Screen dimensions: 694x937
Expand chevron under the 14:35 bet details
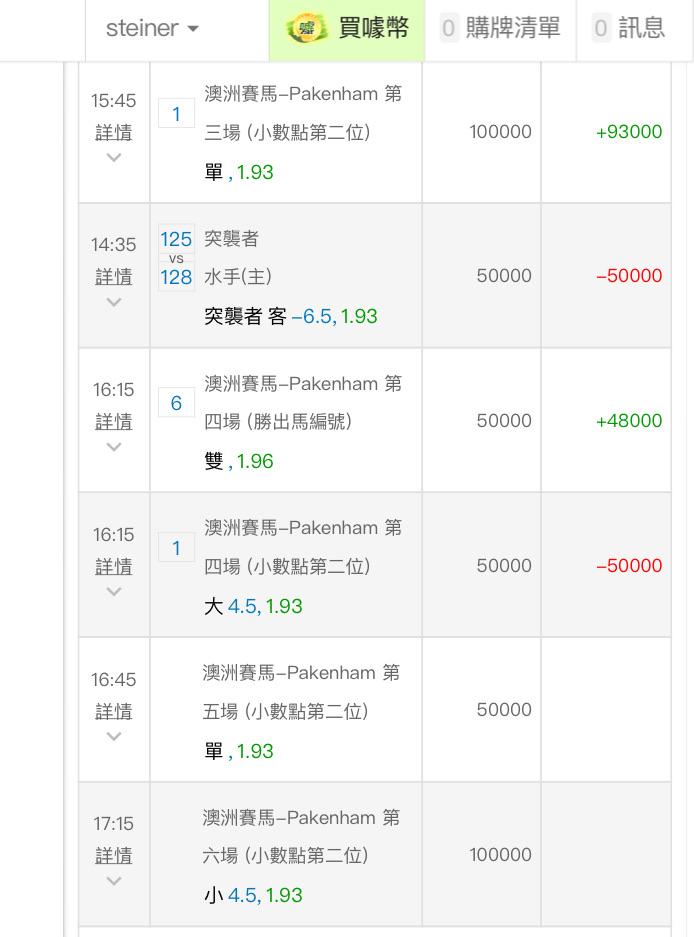(114, 302)
